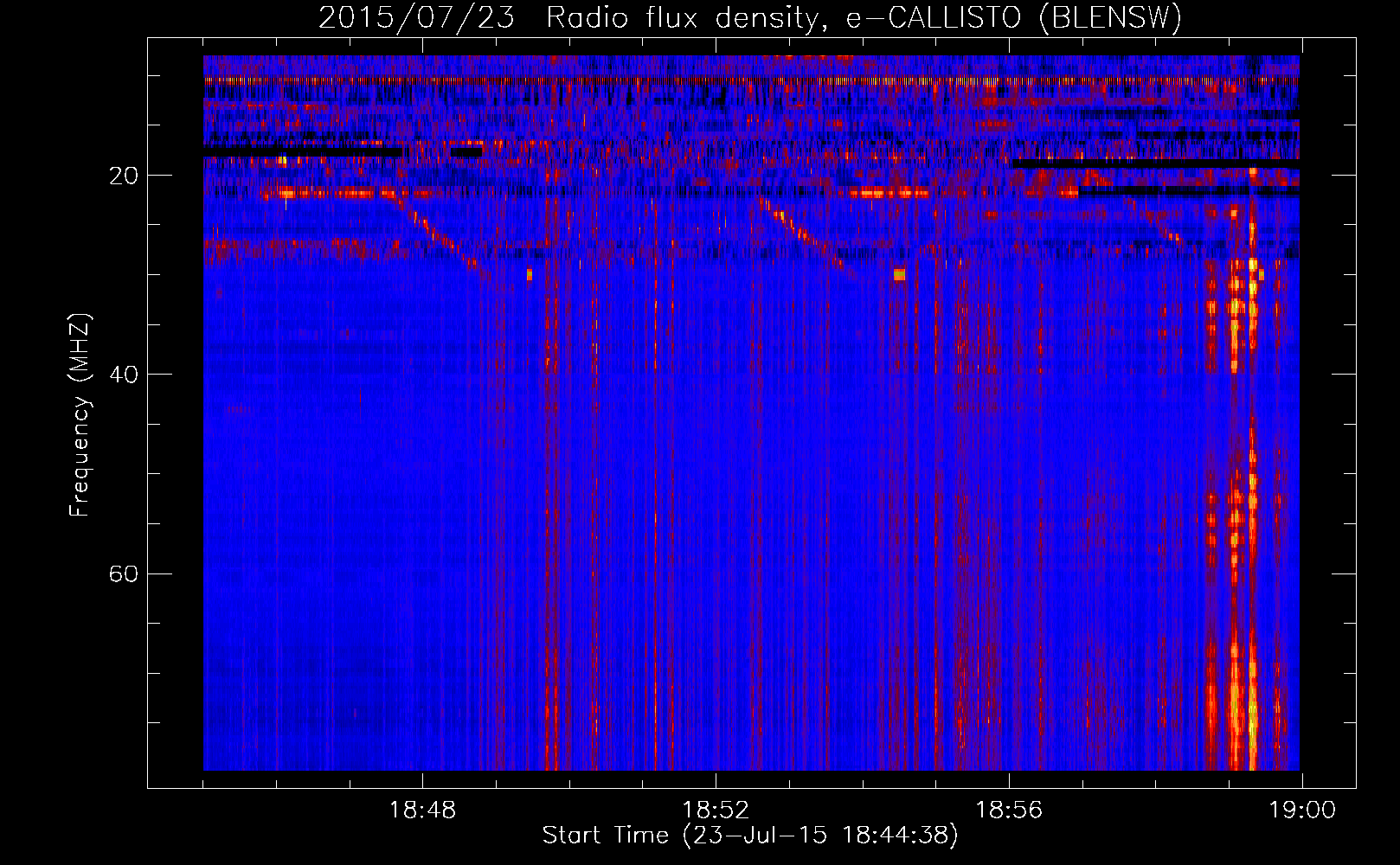Click the 60 MHz frequency tick label

tap(123, 574)
